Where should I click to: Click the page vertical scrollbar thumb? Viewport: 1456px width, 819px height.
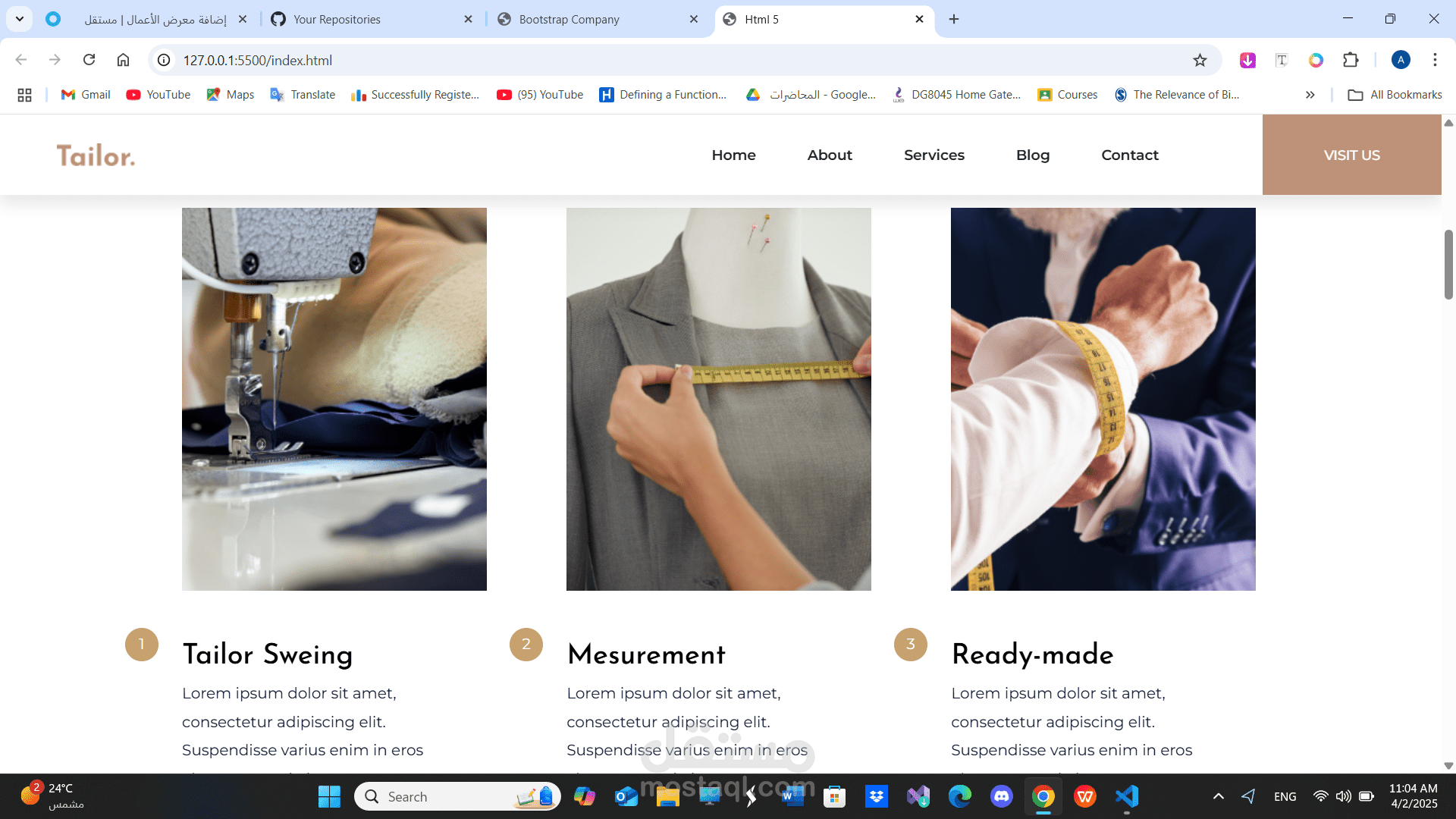tap(1448, 264)
